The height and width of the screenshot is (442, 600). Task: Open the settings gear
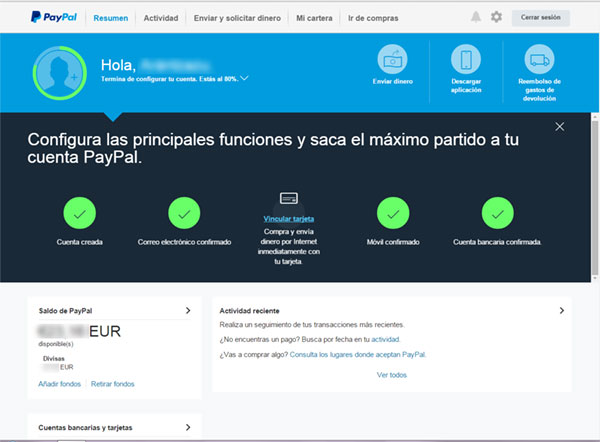pos(496,17)
